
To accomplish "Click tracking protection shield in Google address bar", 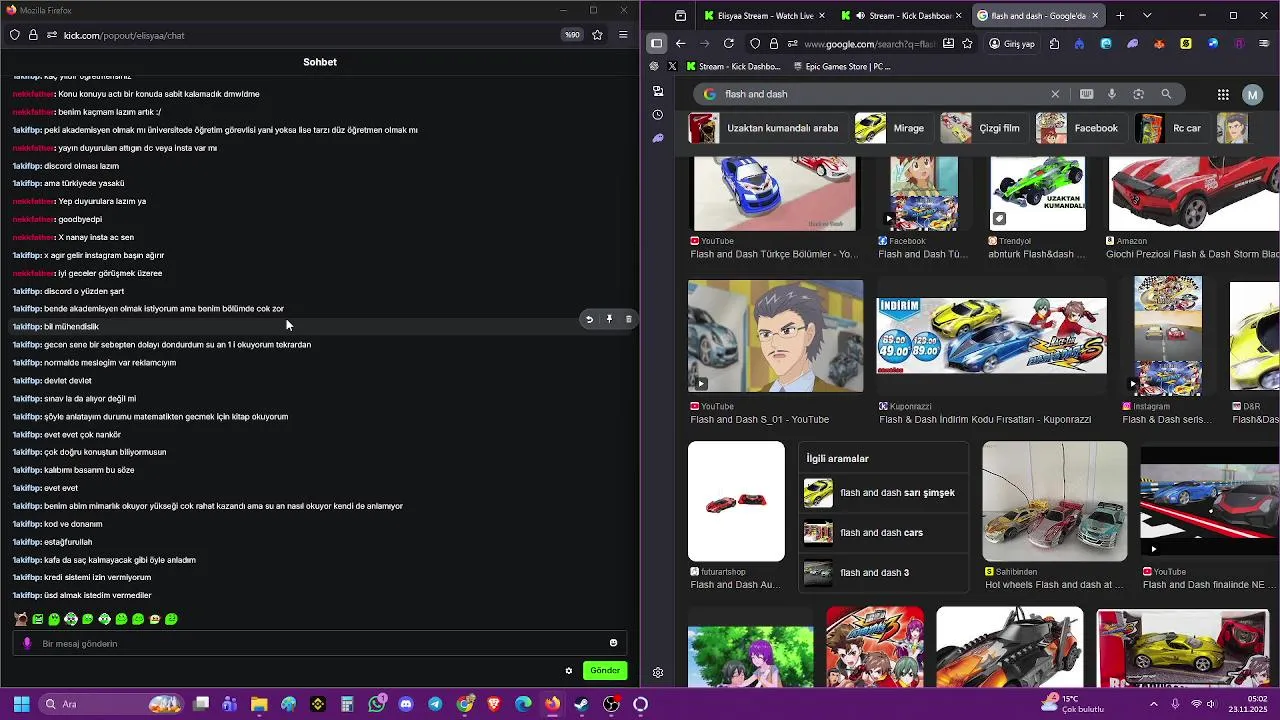I will tap(755, 44).
